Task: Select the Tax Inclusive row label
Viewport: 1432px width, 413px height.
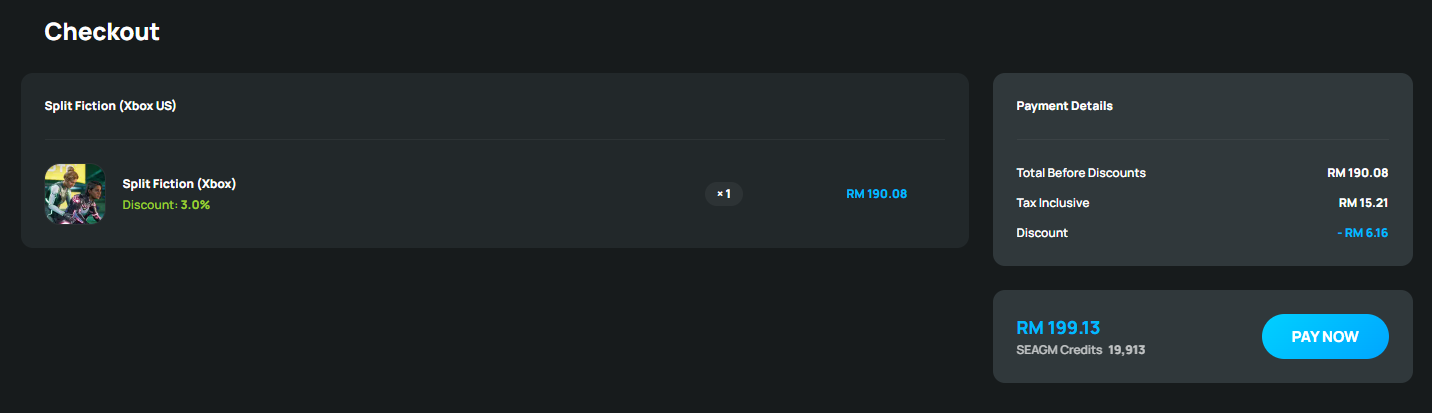Action: [x=1053, y=203]
